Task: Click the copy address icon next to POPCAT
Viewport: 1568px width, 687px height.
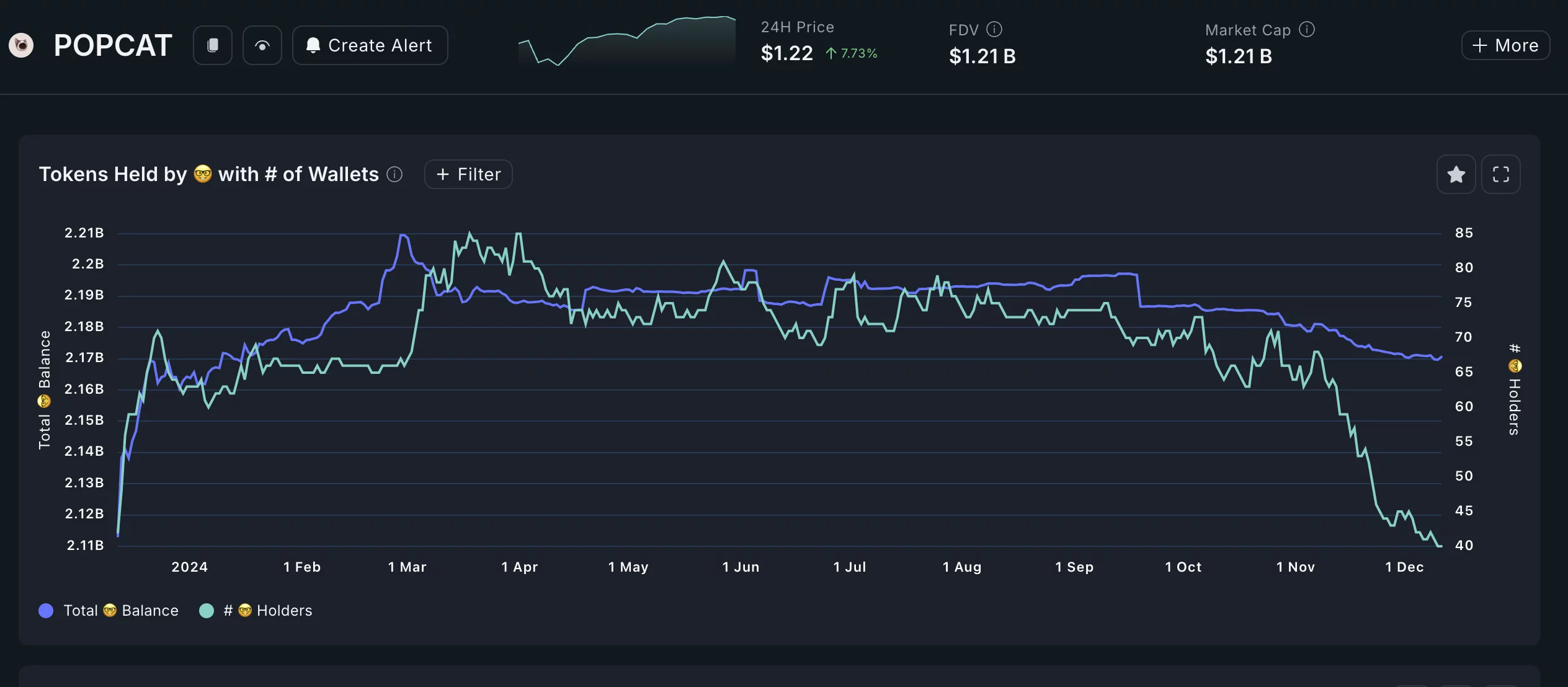Action: (213, 45)
